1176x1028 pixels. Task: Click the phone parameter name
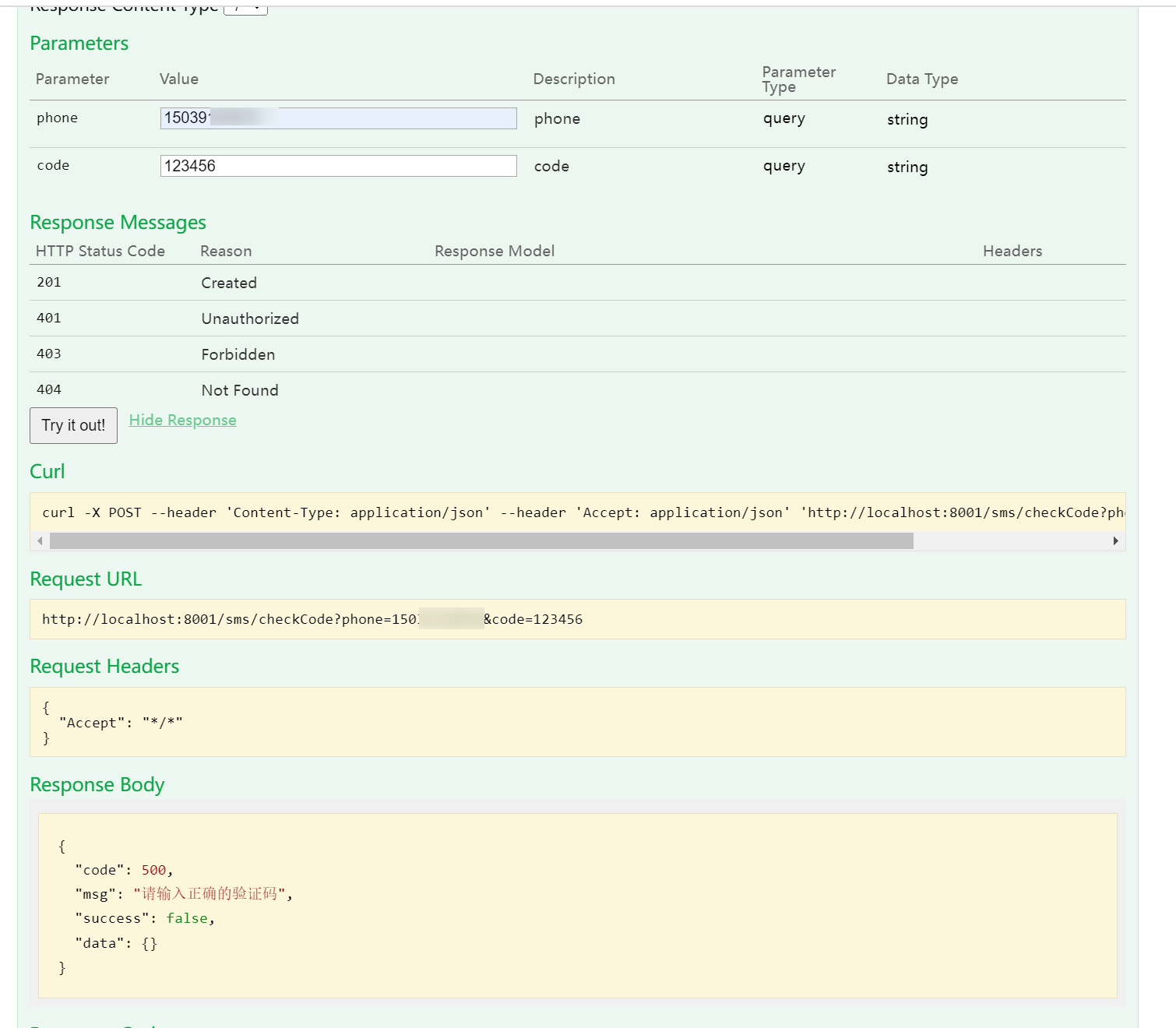point(58,118)
